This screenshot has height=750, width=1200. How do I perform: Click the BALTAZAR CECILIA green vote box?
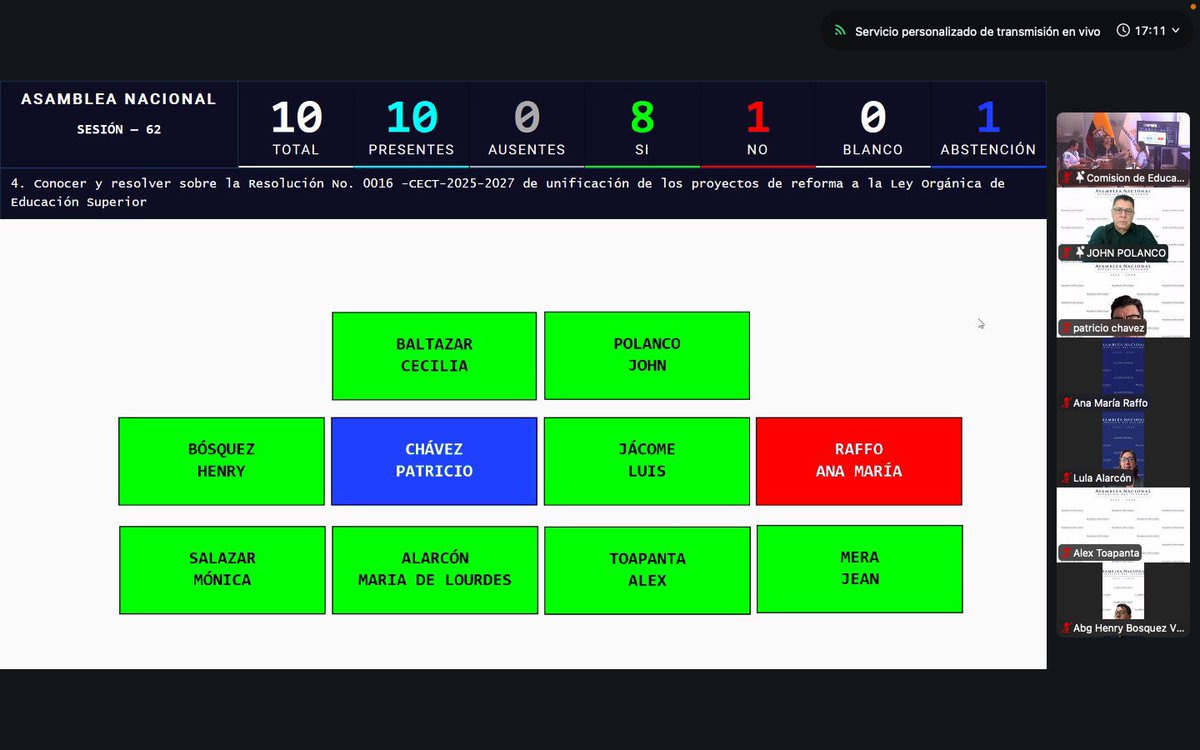(434, 355)
